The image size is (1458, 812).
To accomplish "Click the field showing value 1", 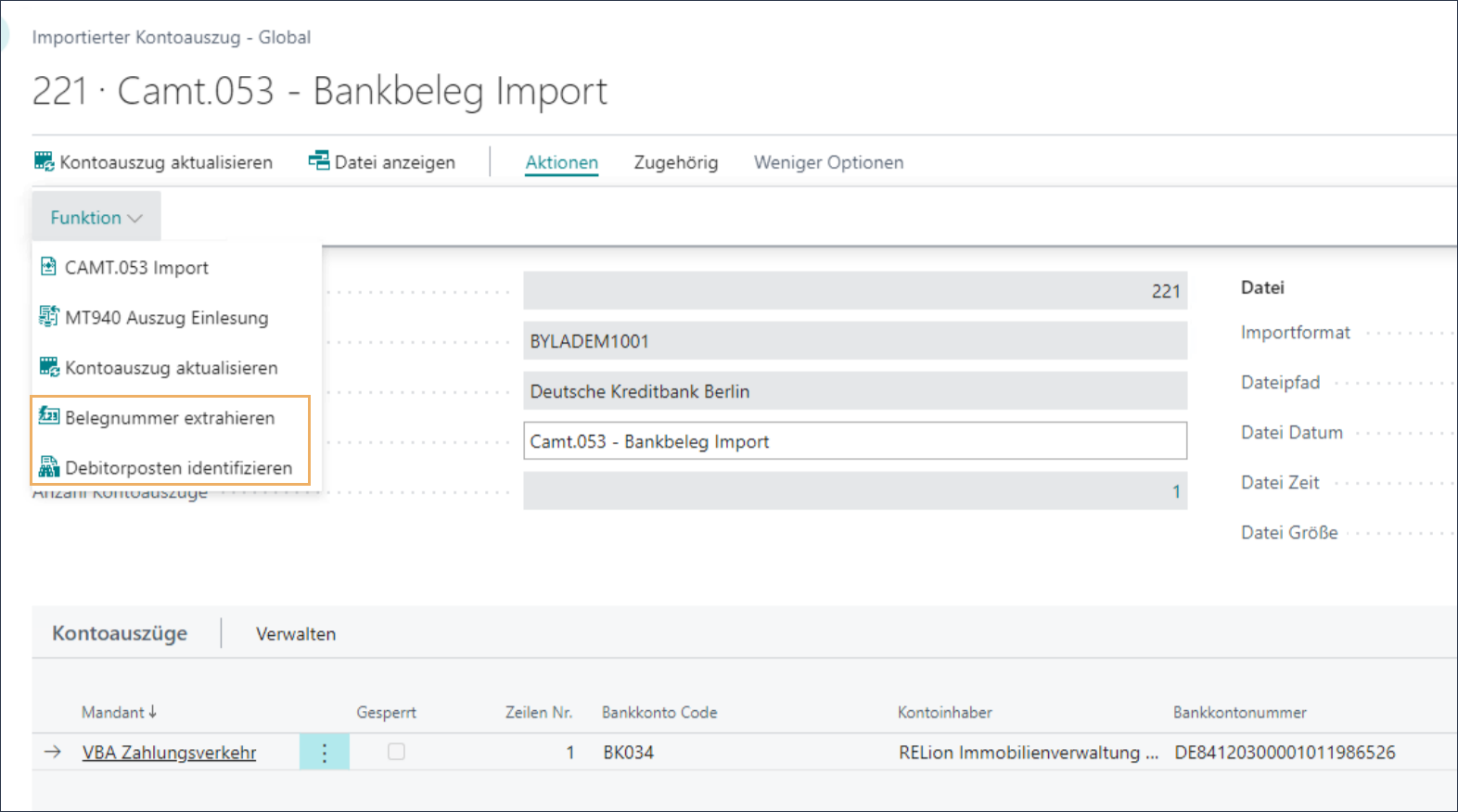I will [x=855, y=491].
